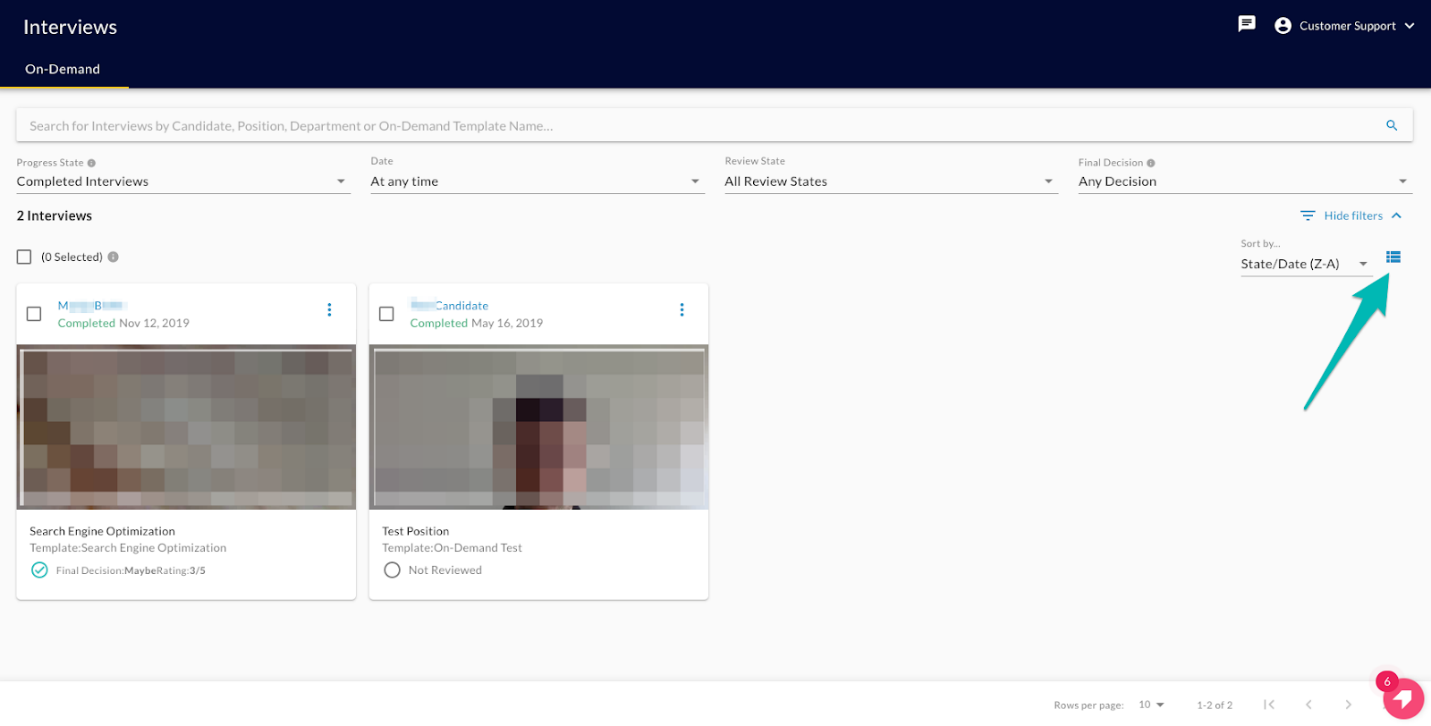This screenshot has height=726, width=1431.
Task: Click the Hide filters link
Action: pos(1353,216)
